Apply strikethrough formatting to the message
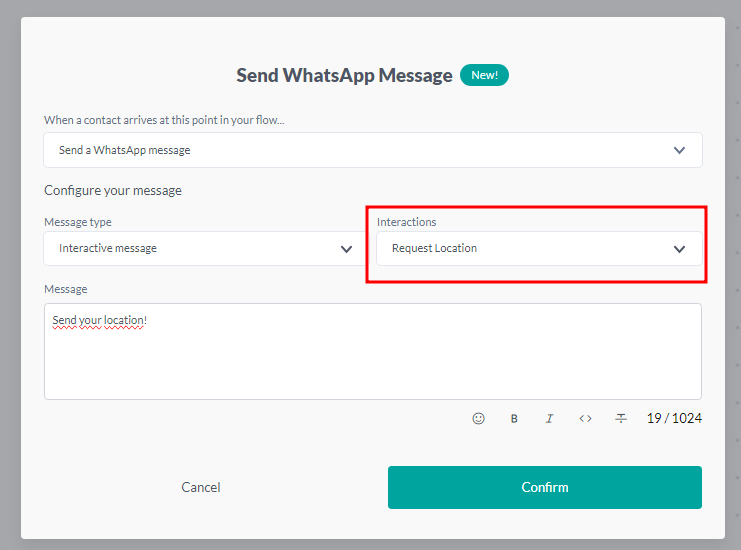 tap(621, 418)
